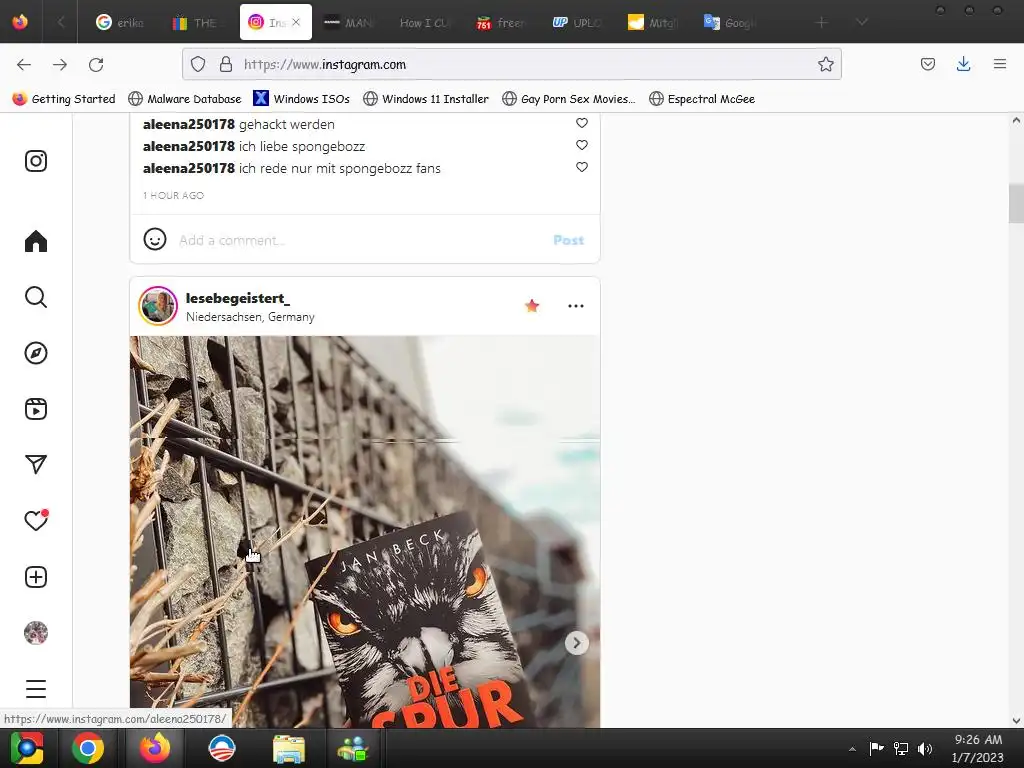This screenshot has height=768, width=1024.
Task: Switch to the 'erika' Google tab
Action: [x=121, y=22]
